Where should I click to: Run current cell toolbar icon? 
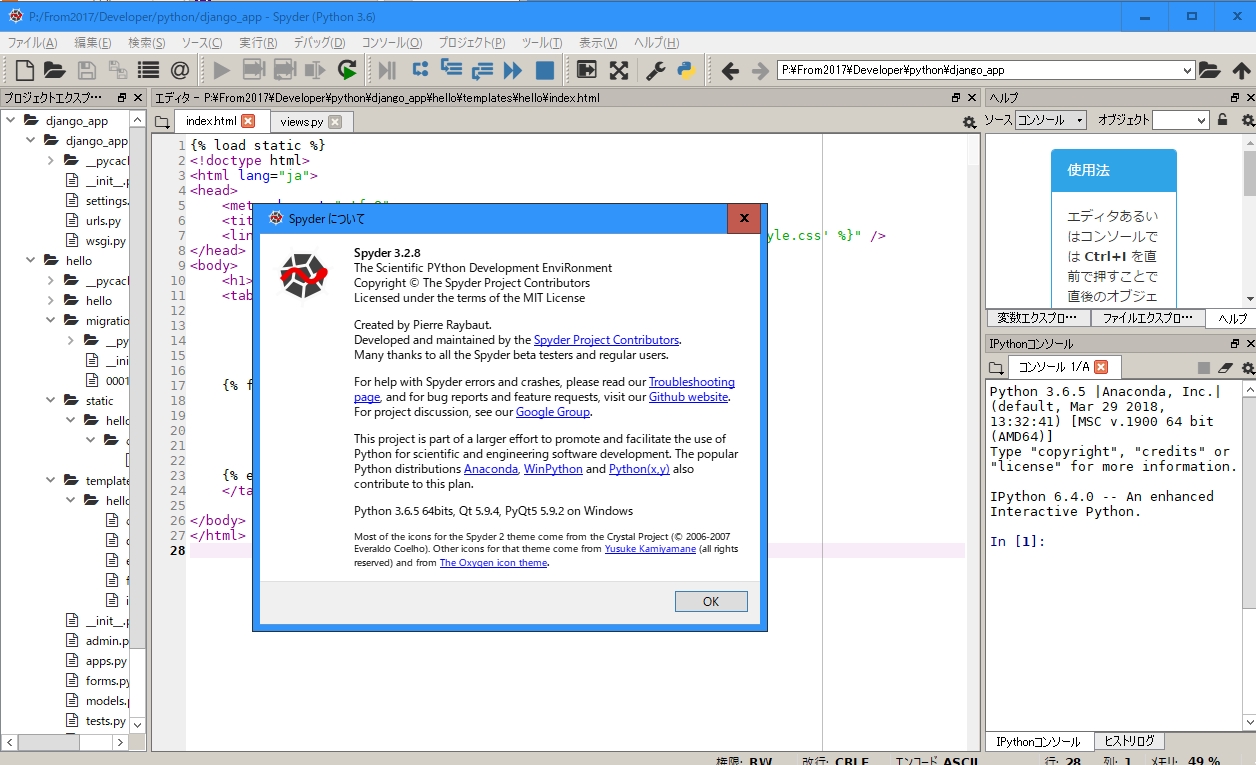coord(253,70)
